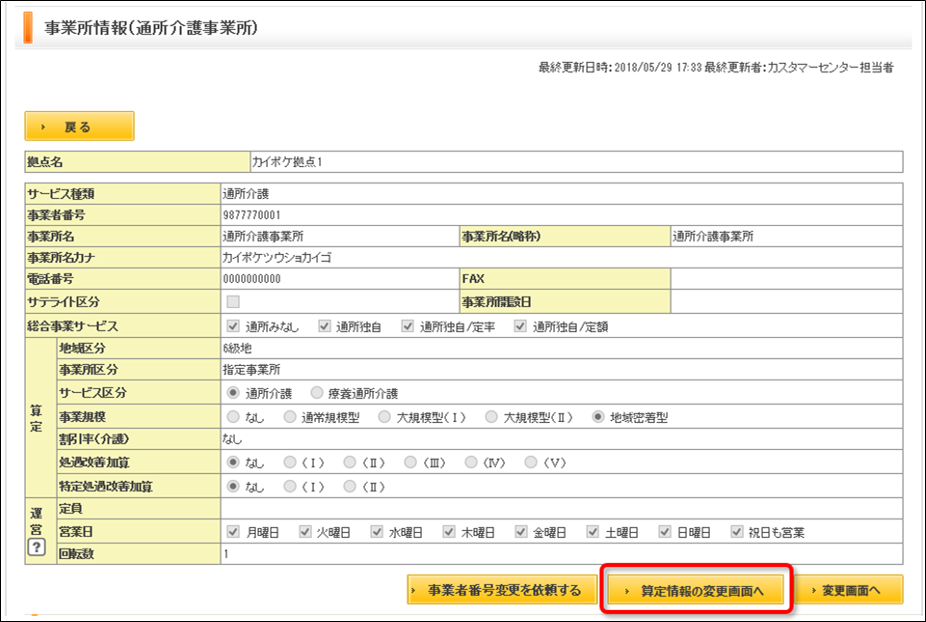Toggle the サテライト区分 checkbox
The image size is (926, 622).
[233, 302]
